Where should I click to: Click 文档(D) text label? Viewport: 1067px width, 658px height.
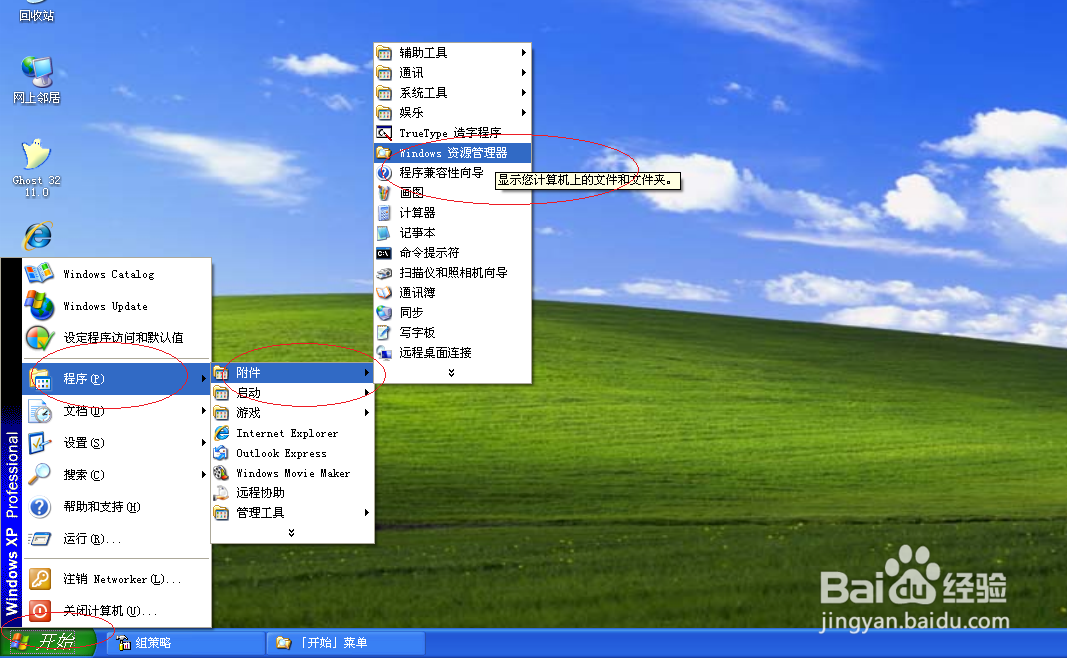[x=84, y=411]
